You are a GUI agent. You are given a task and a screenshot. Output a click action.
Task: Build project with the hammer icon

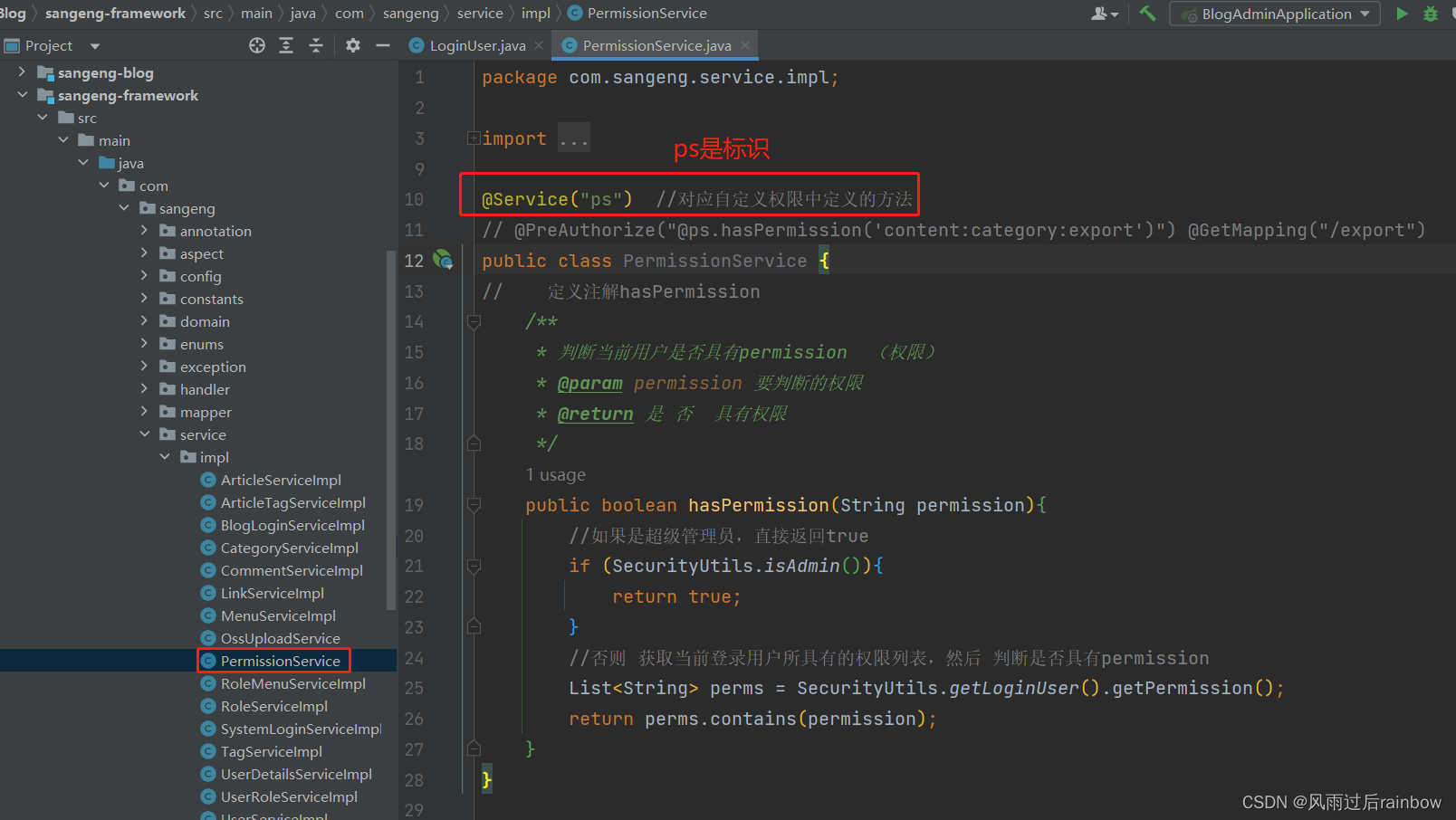[1147, 14]
